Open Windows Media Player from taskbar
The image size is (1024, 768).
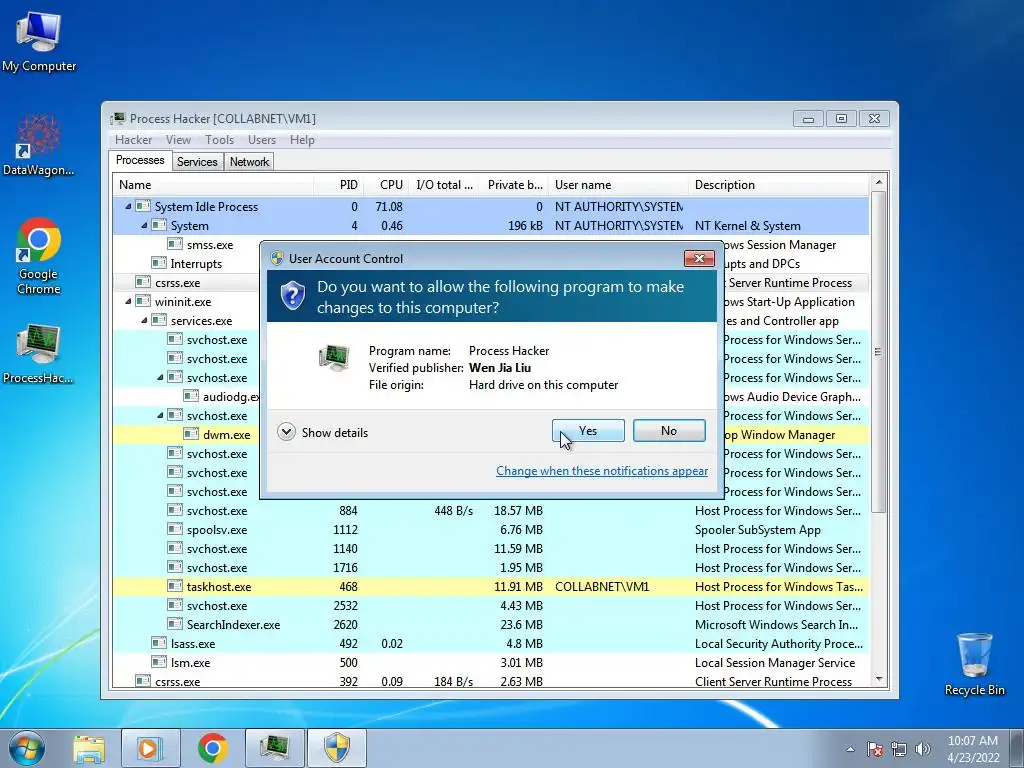[150, 748]
